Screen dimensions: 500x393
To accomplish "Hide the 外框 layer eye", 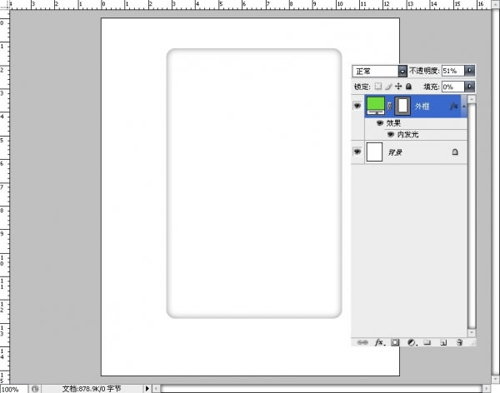I will pos(357,106).
